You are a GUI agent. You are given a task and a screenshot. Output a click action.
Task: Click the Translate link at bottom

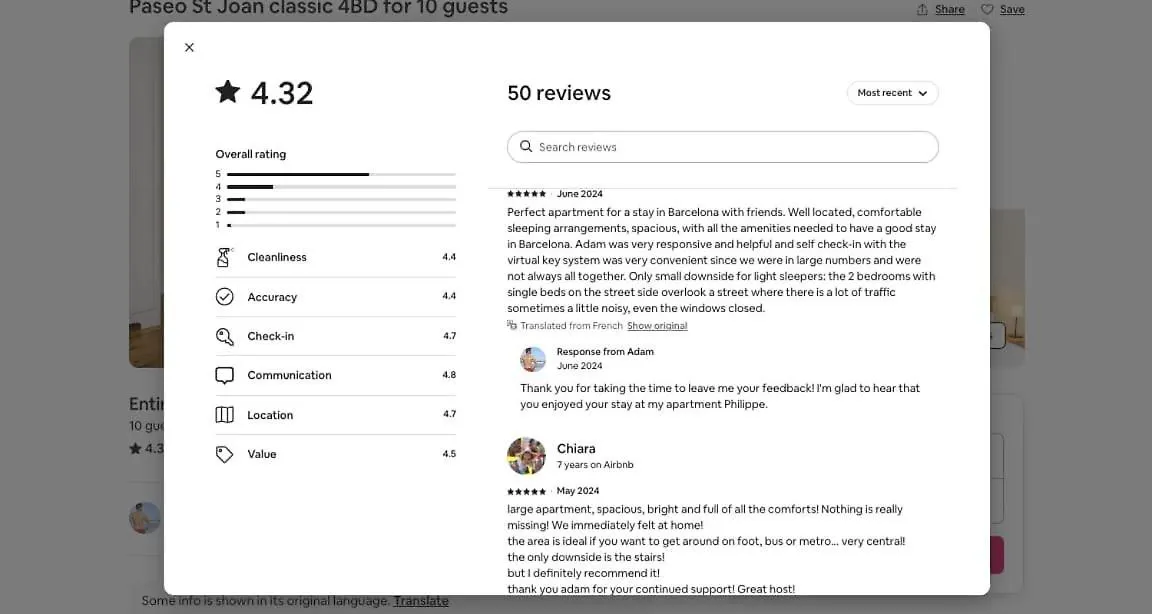pyautogui.click(x=421, y=601)
